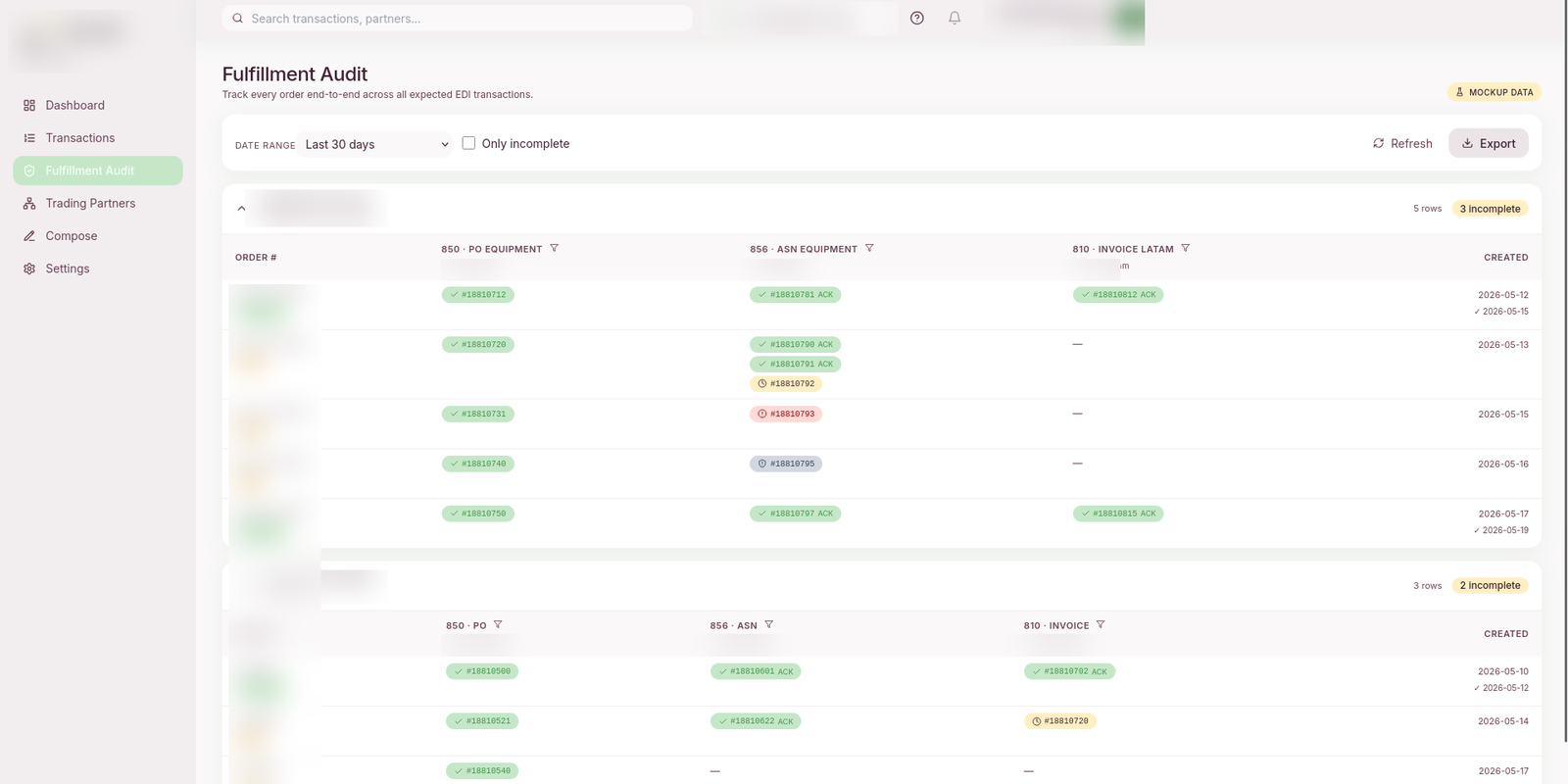Click the Refresh button
1568x784 pixels.
click(1402, 143)
